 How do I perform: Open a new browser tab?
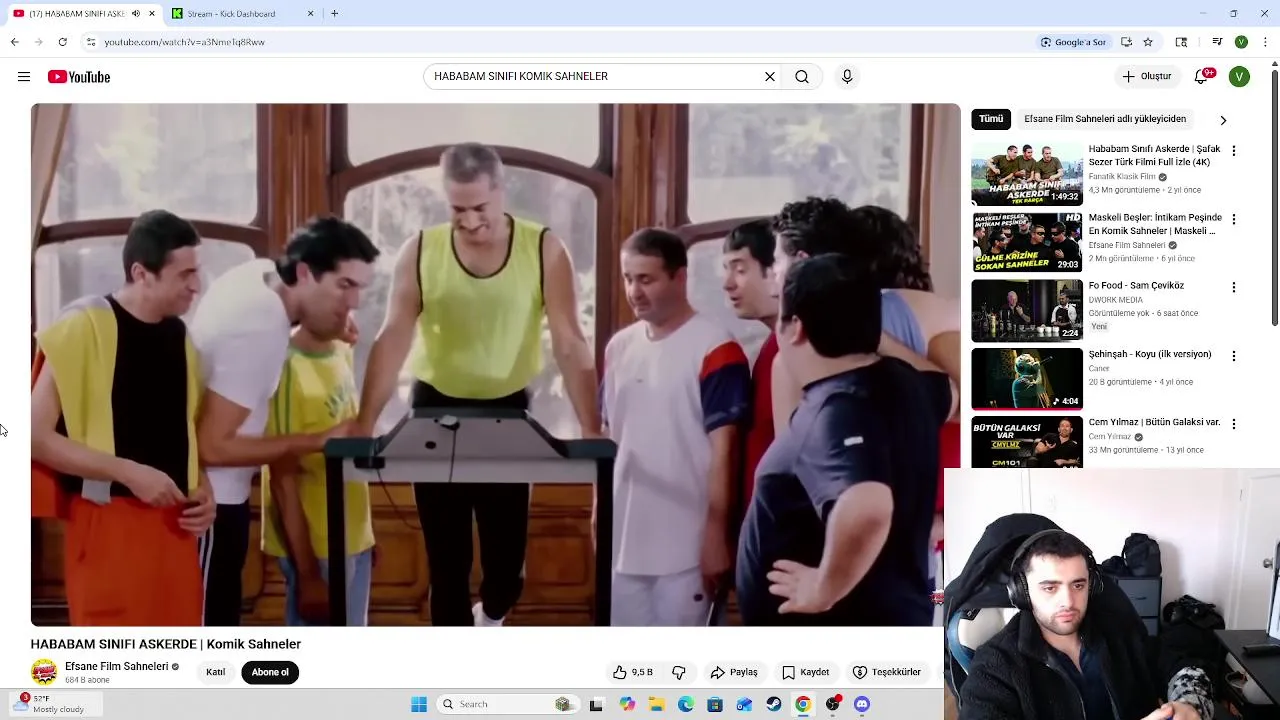[x=334, y=14]
